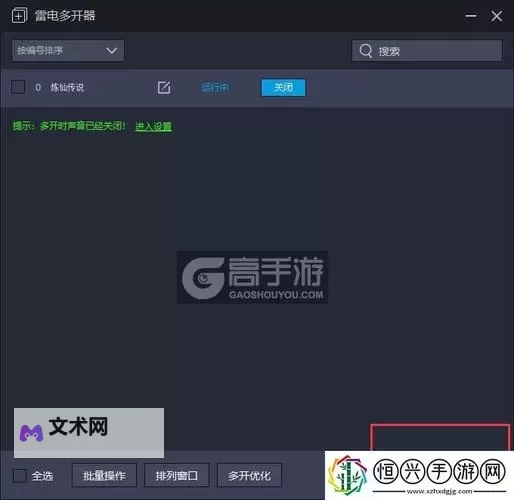Click the LDMultiPlayer add-instance logo icon
This screenshot has width=514, height=500.
pos(19,16)
